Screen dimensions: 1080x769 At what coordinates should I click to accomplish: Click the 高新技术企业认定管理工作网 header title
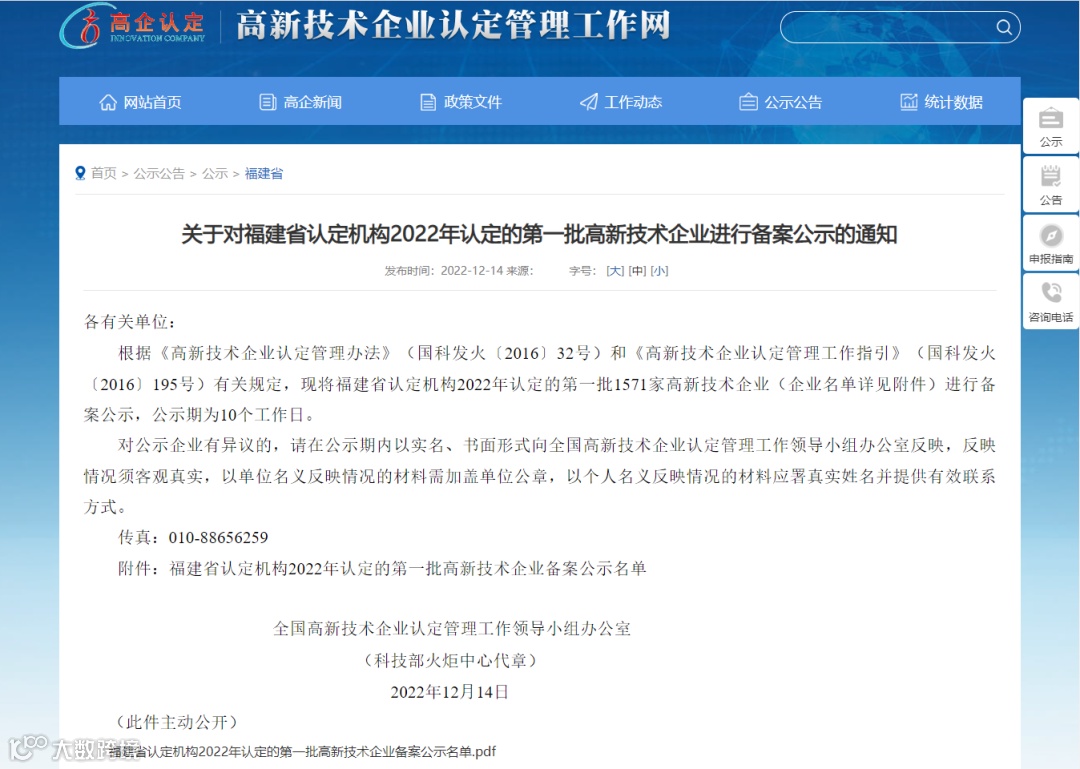point(453,25)
